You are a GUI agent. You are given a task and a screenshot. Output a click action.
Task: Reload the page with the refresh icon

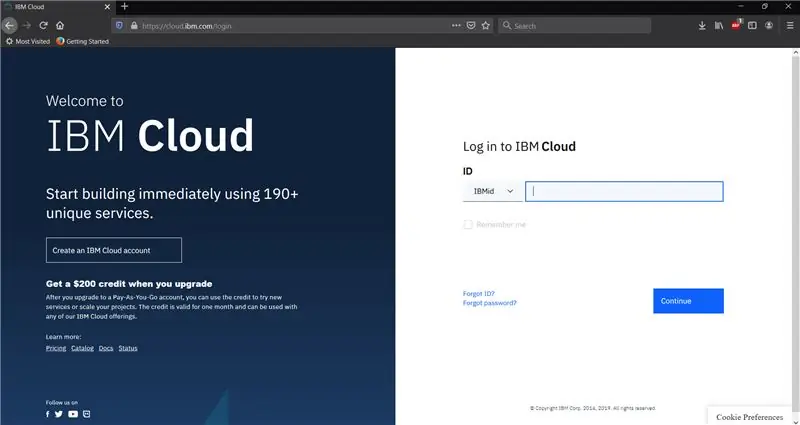click(x=43, y=26)
